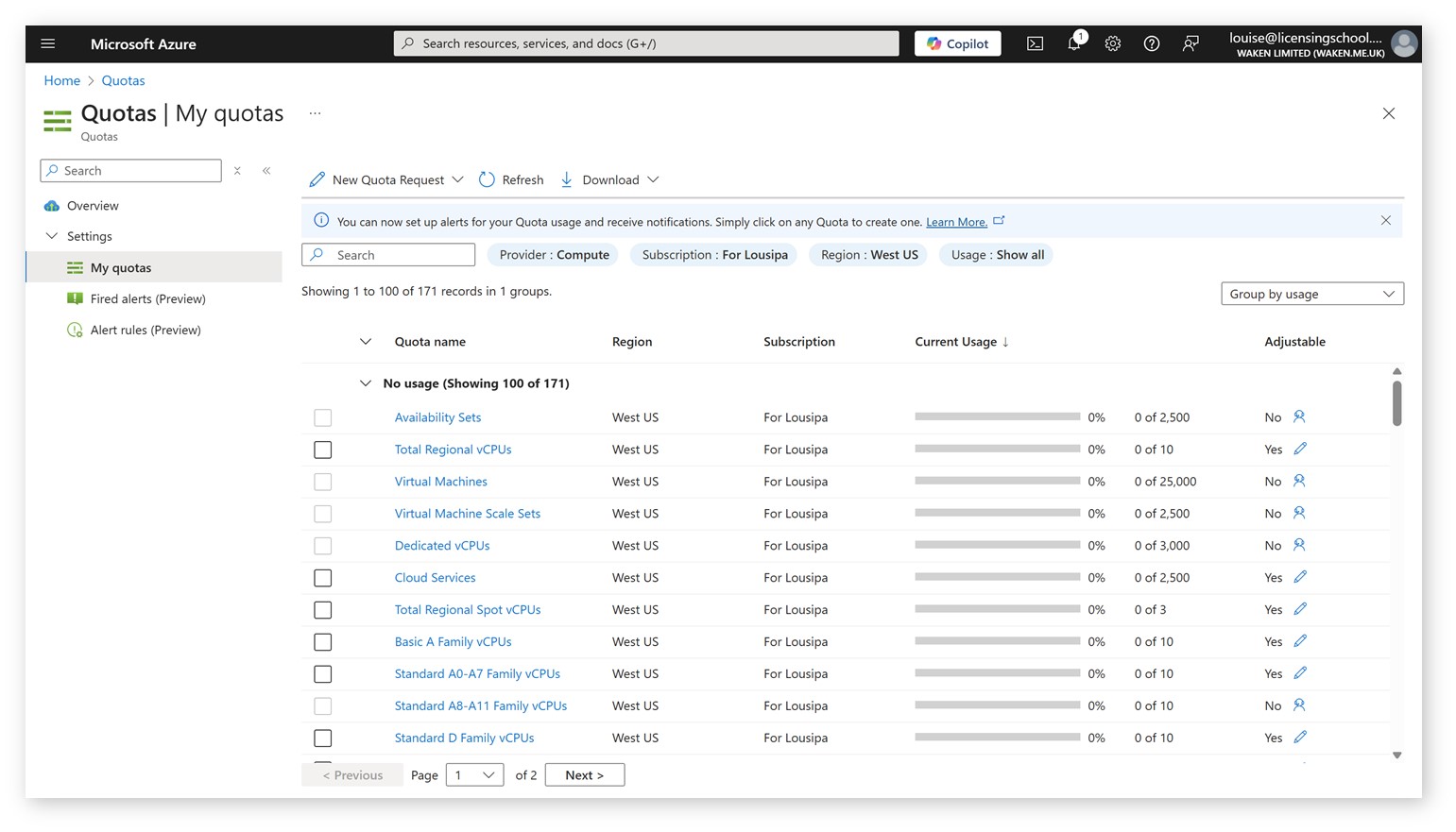Request increase via pencil icon for Cloud Services
The image size is (1456, 832).
(1300, 576)
